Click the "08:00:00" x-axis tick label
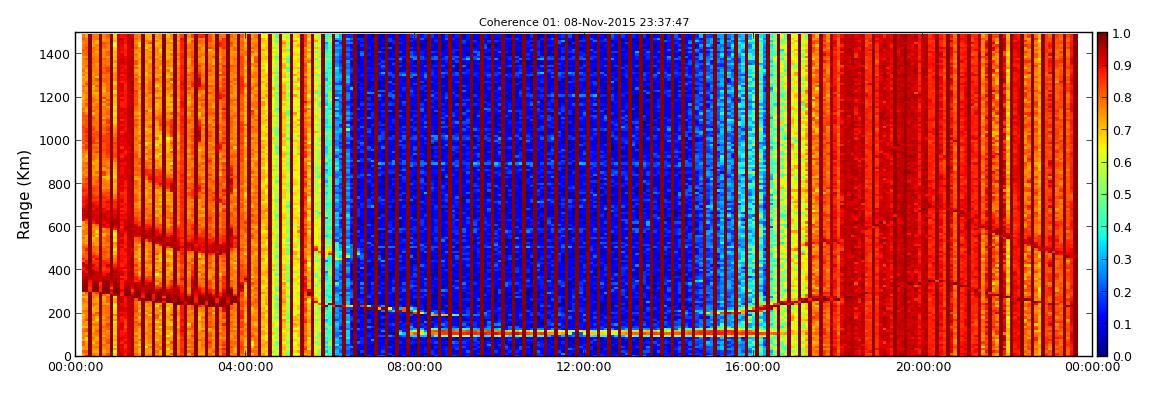1150x407 pixels. coord(415,367)
